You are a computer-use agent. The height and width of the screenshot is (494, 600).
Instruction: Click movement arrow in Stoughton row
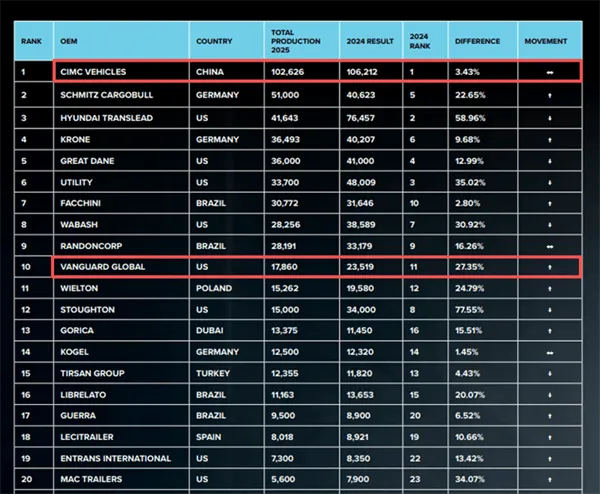[550, 310]
